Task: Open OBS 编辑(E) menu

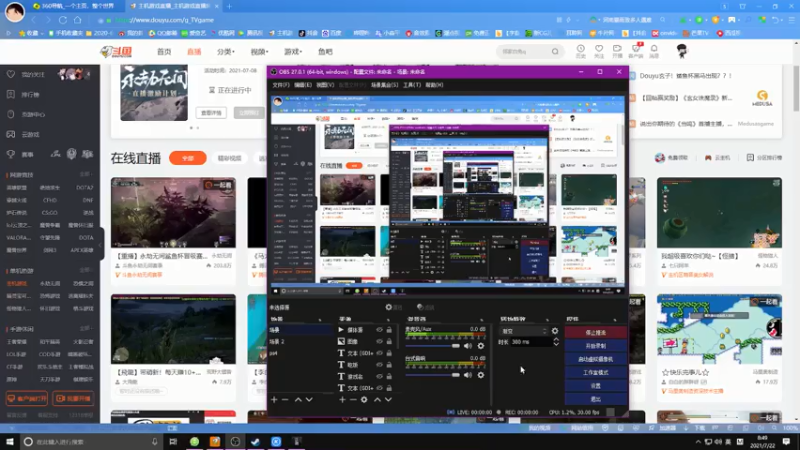Action: [x=303, y=85]
